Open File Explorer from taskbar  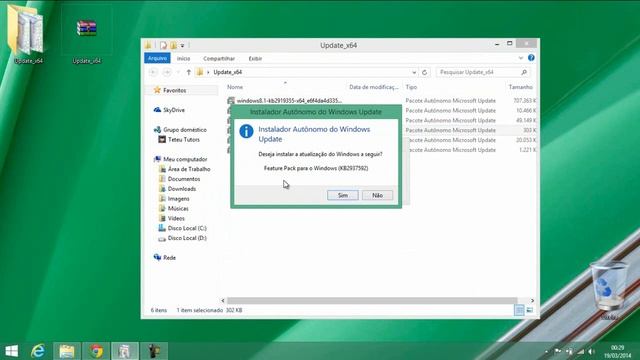coord(67,351)
